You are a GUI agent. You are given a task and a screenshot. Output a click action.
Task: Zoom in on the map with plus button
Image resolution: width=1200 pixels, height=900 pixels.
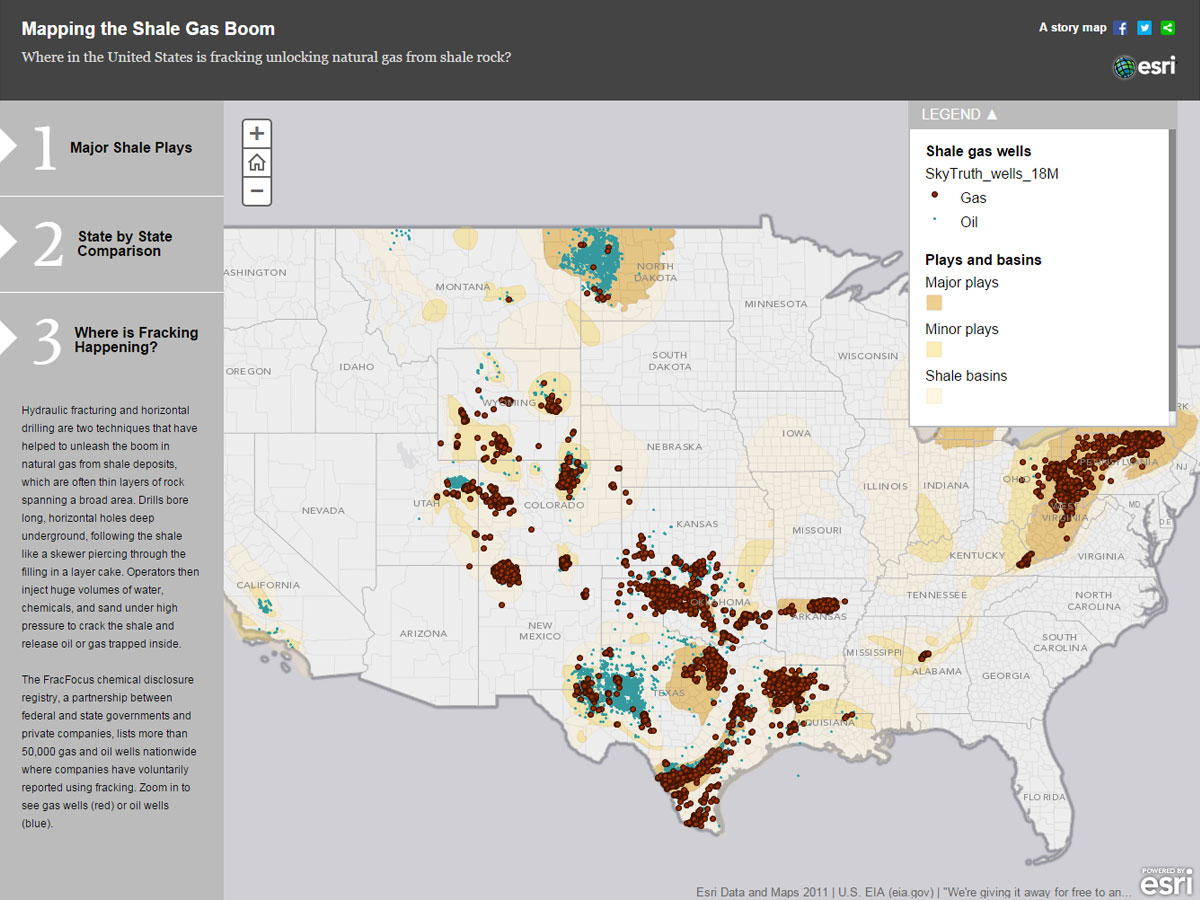pyautogui.click(x=257, y=133)
